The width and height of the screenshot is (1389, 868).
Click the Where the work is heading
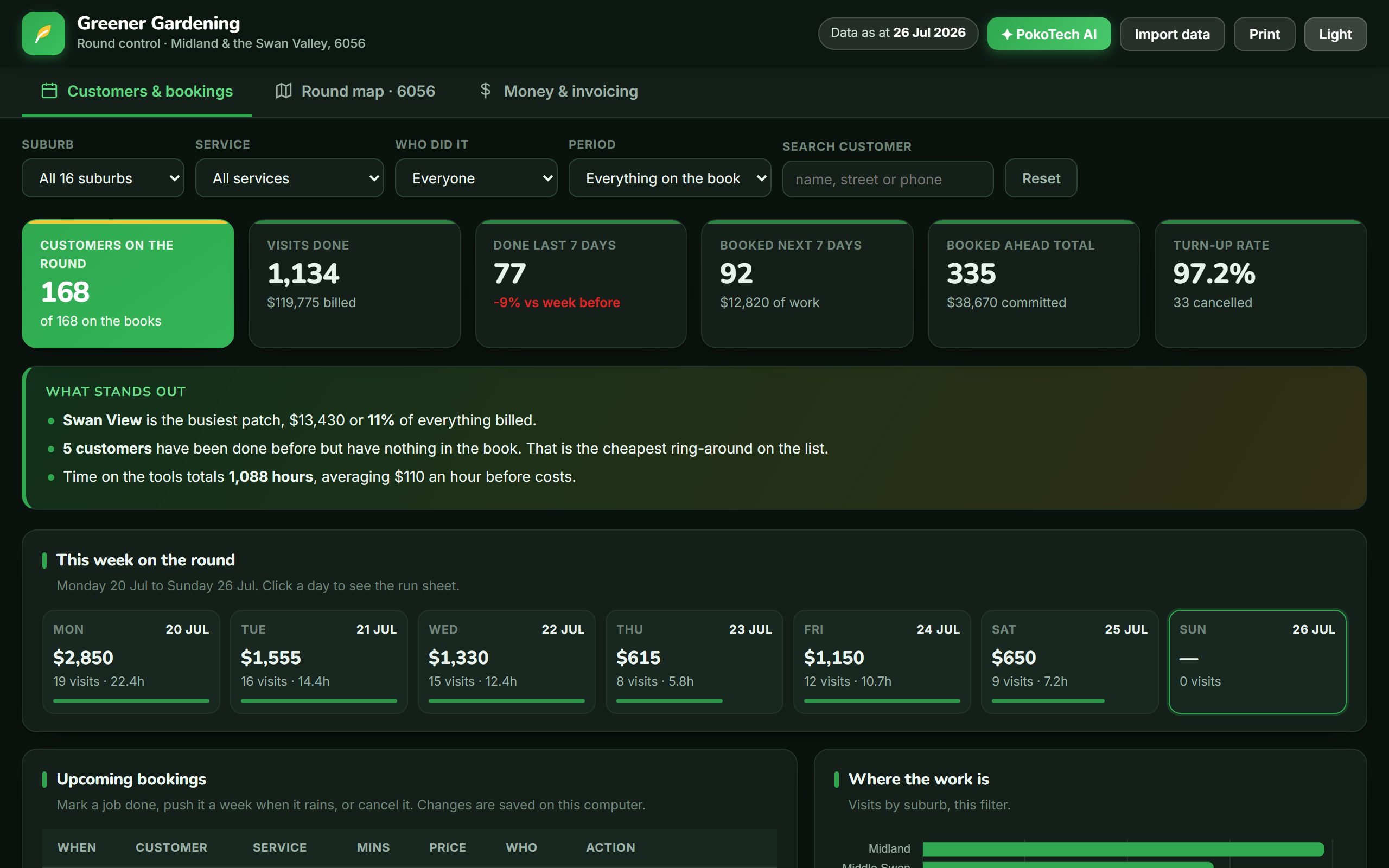click(x=919, y=779)
